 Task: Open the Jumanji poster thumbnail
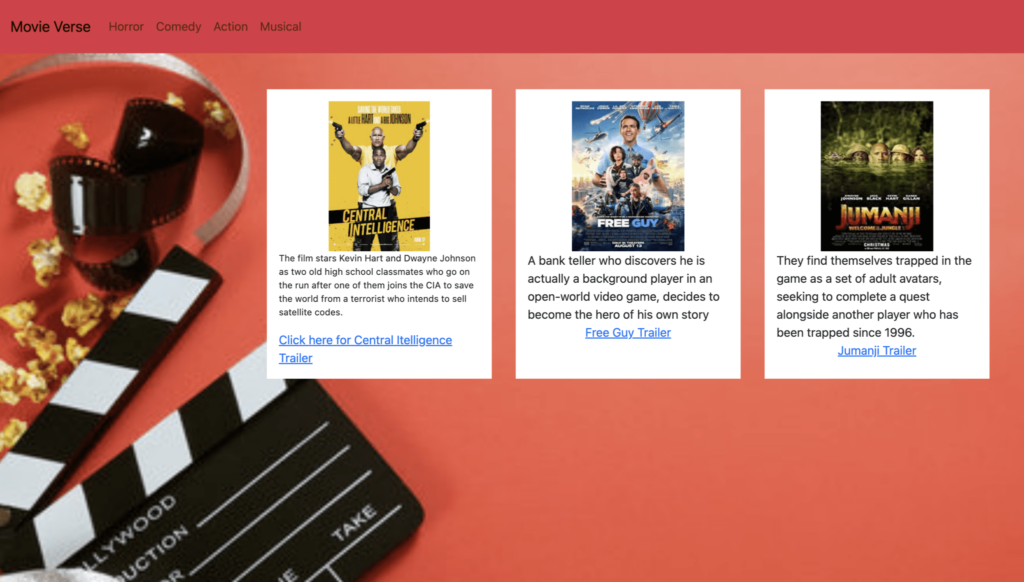point(877,175)
